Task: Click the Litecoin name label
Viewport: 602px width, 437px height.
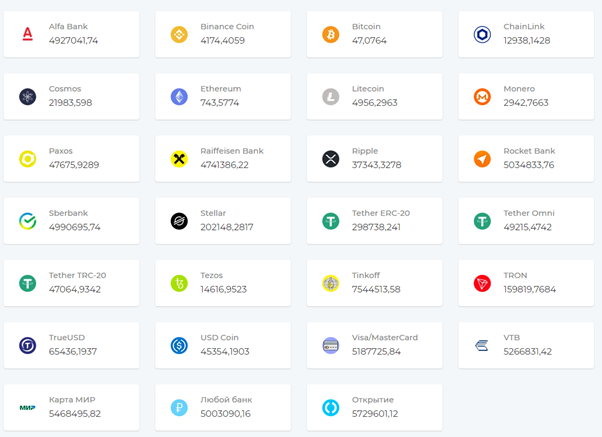Action: pos(368,89)
